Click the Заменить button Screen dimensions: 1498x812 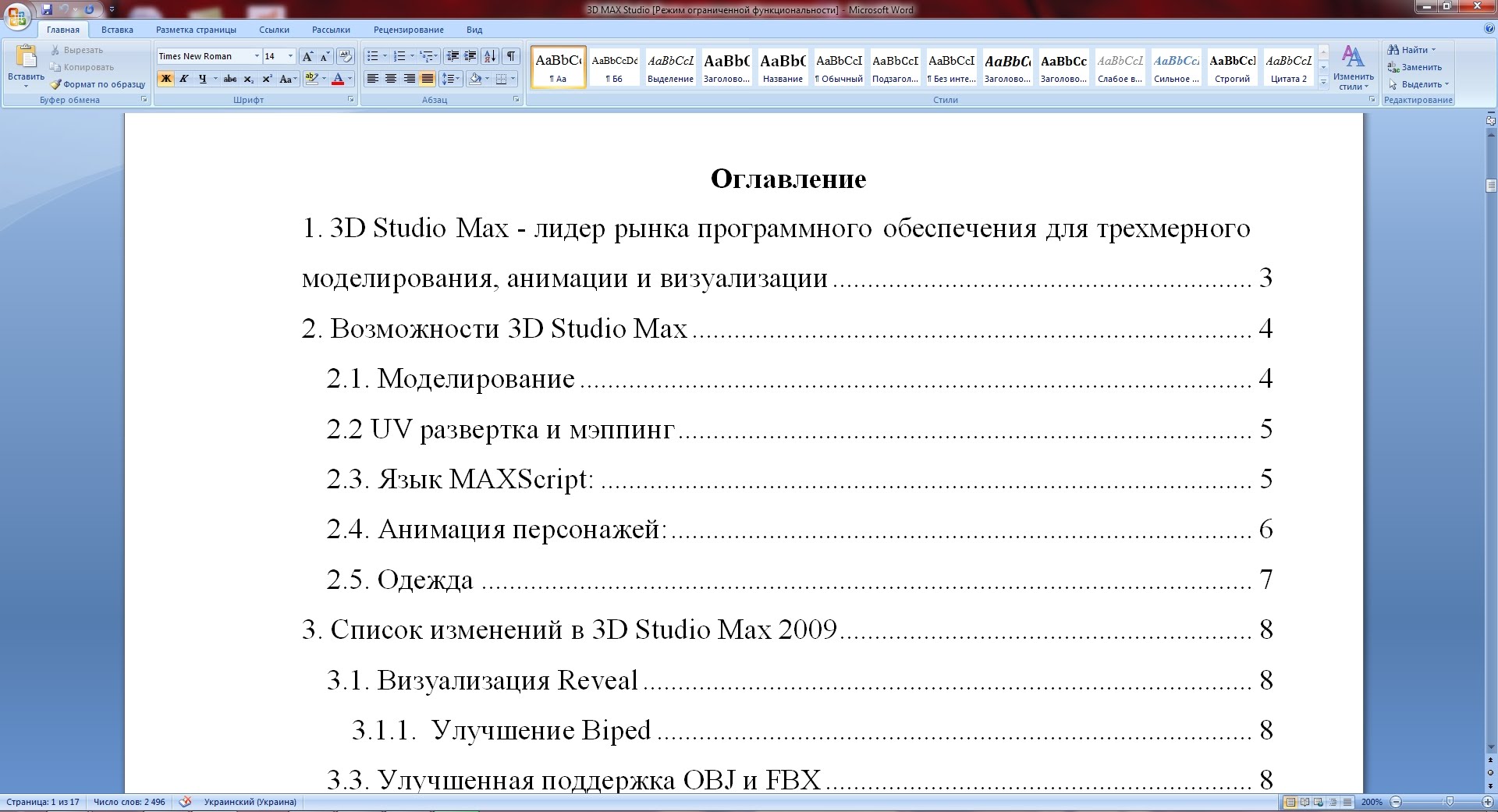tap(1415, 67)
